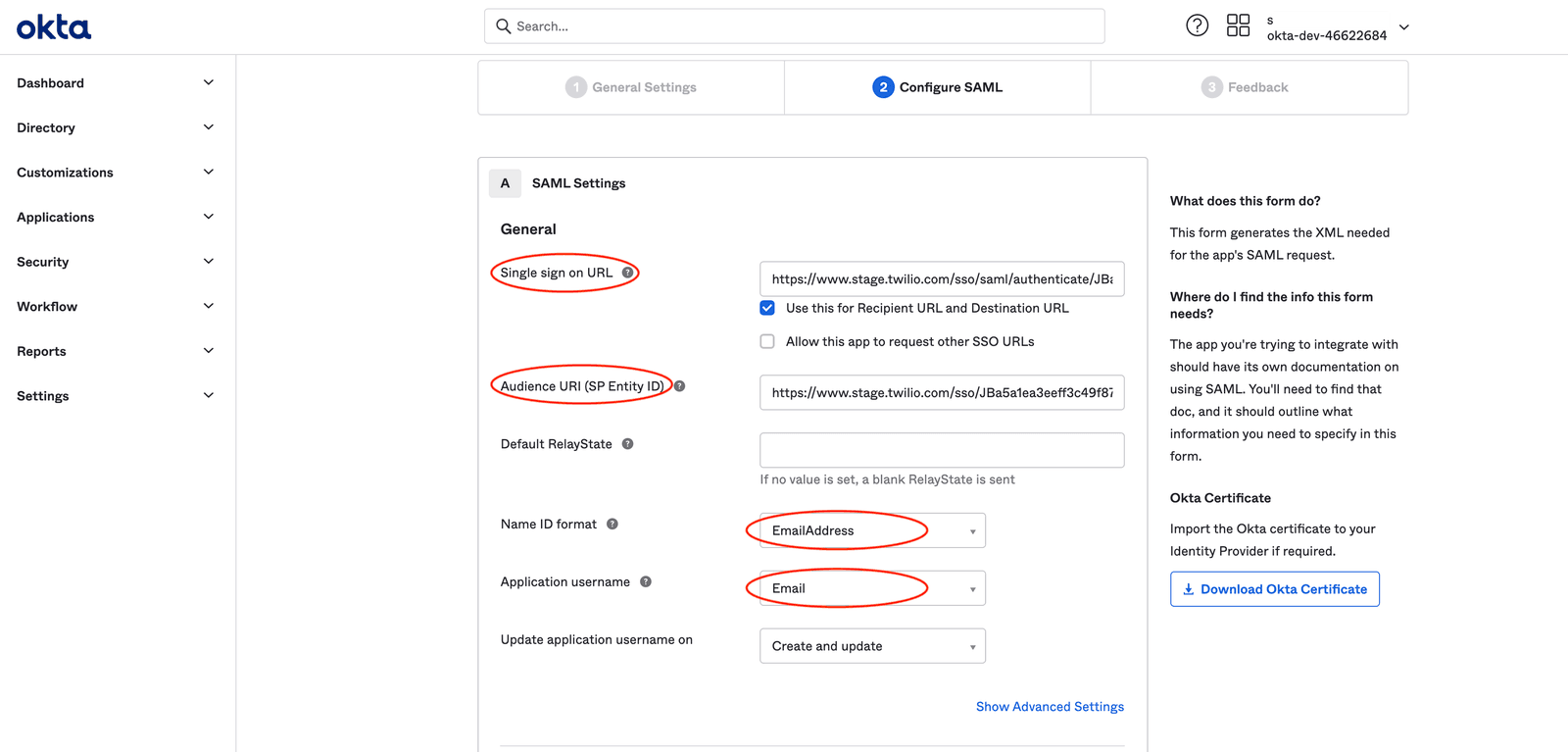
Task: Click help icon next to Default RelayState
Action: (627, 444)
